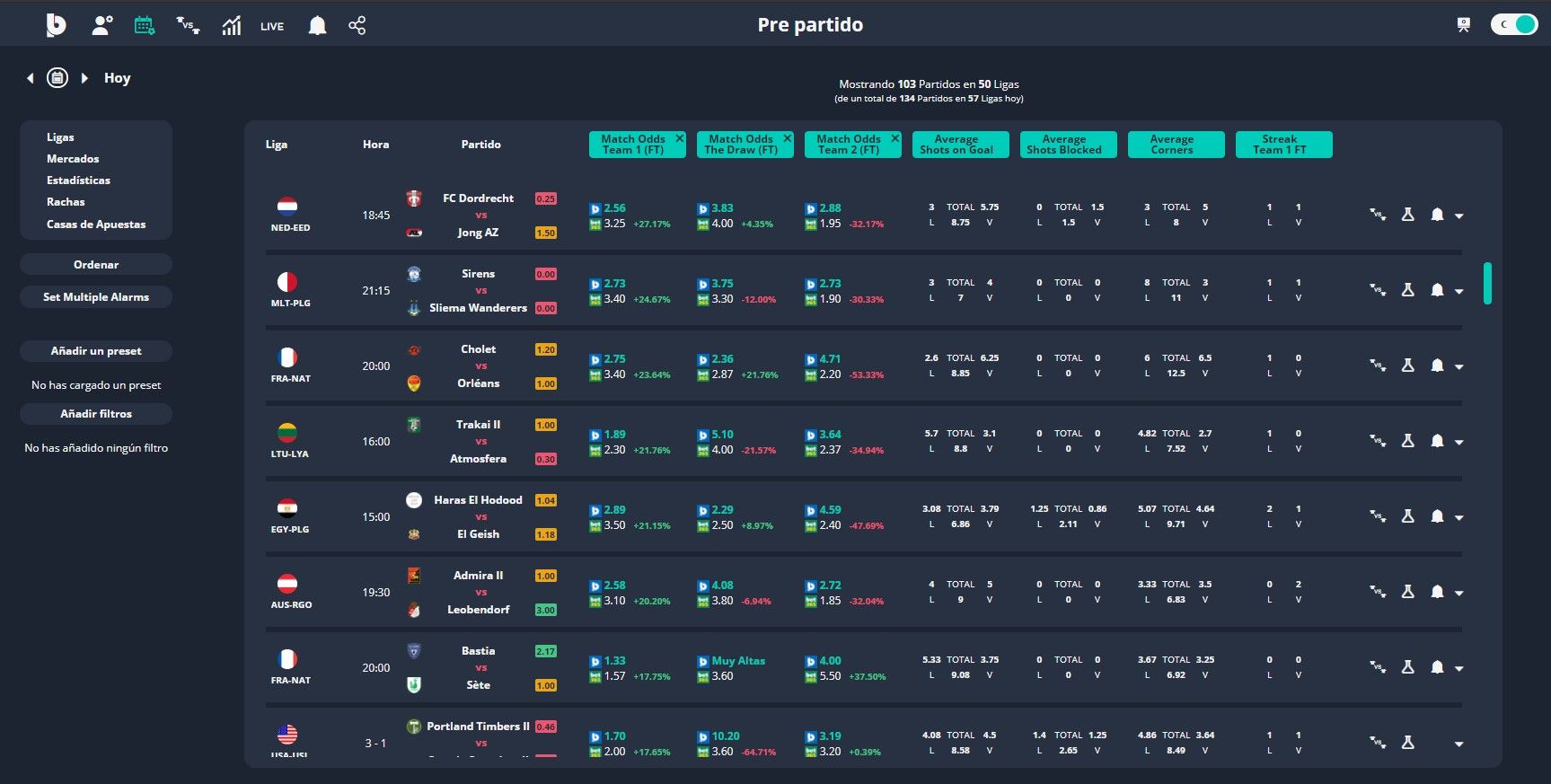Click the Añadir un preset button
Viewport: 1551px width, 784px height.
[96, 351]
